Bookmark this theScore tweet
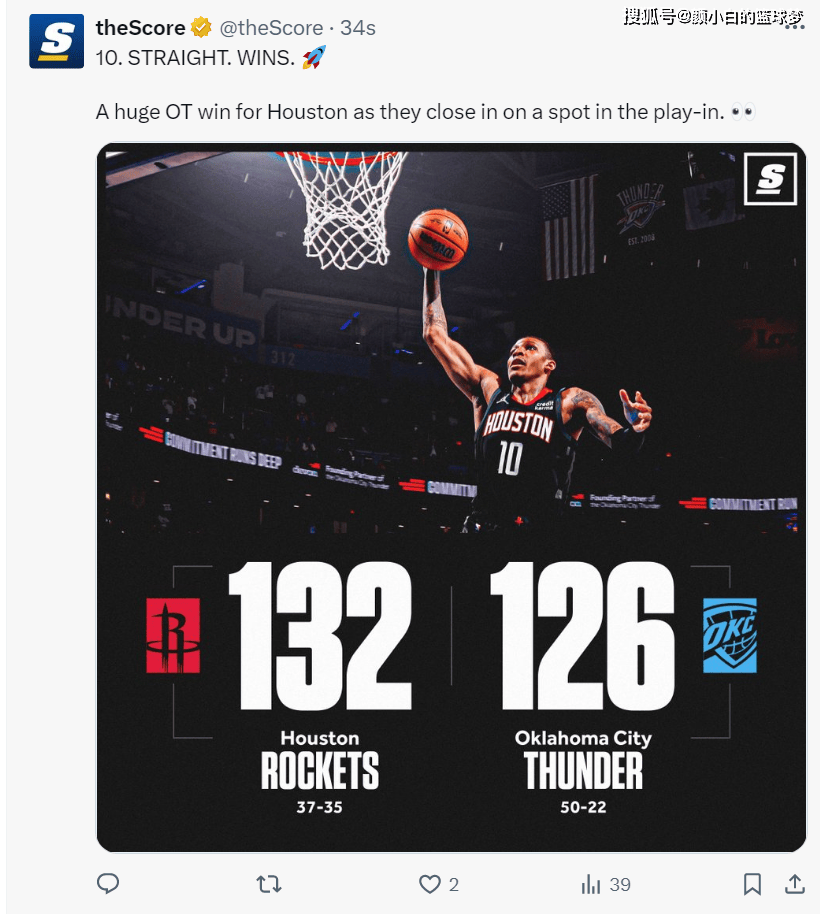Viewport: 820px width, 914px height. click(x=752, y=884)
